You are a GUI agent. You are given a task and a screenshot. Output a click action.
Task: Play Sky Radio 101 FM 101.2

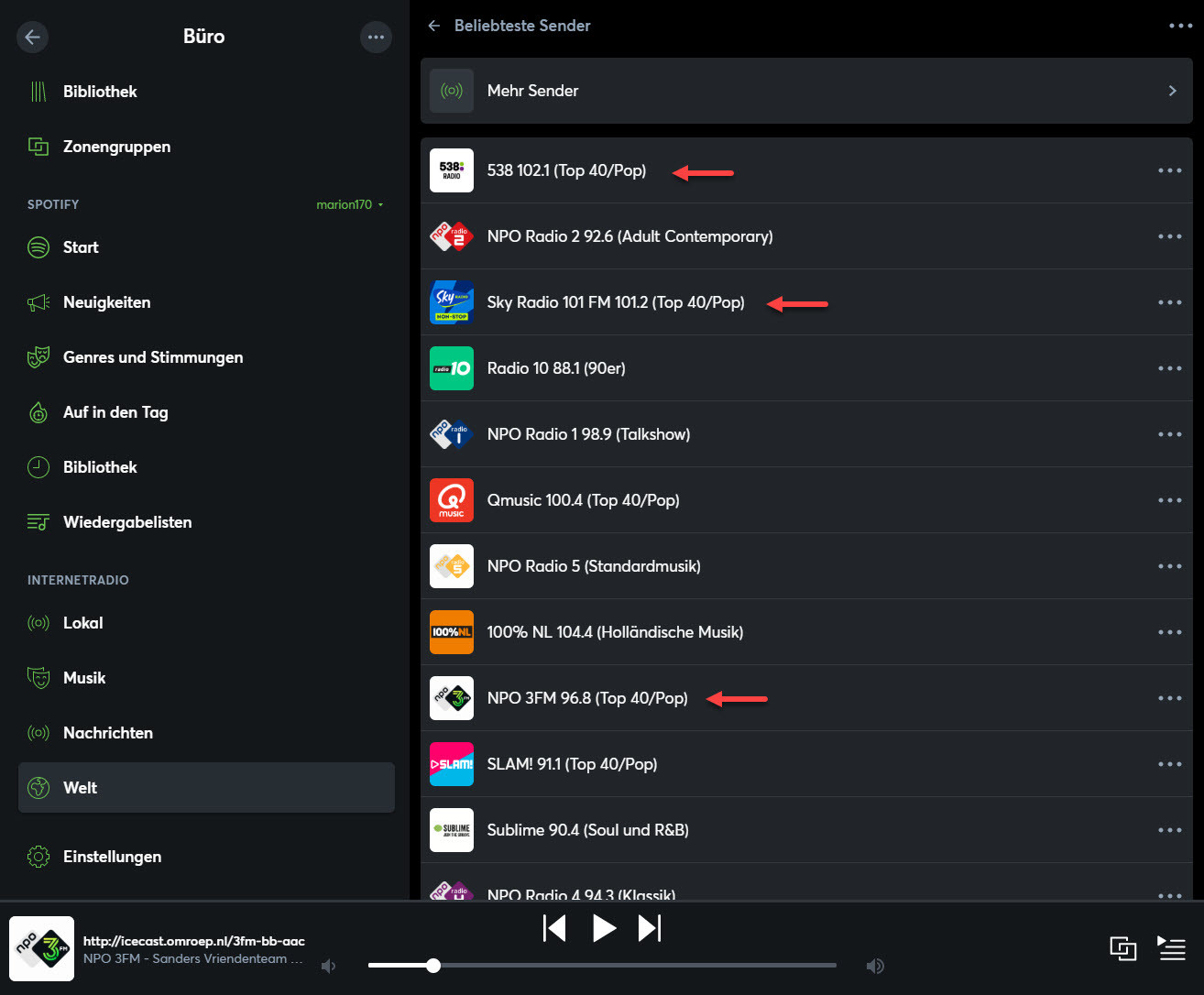point(616,302)
